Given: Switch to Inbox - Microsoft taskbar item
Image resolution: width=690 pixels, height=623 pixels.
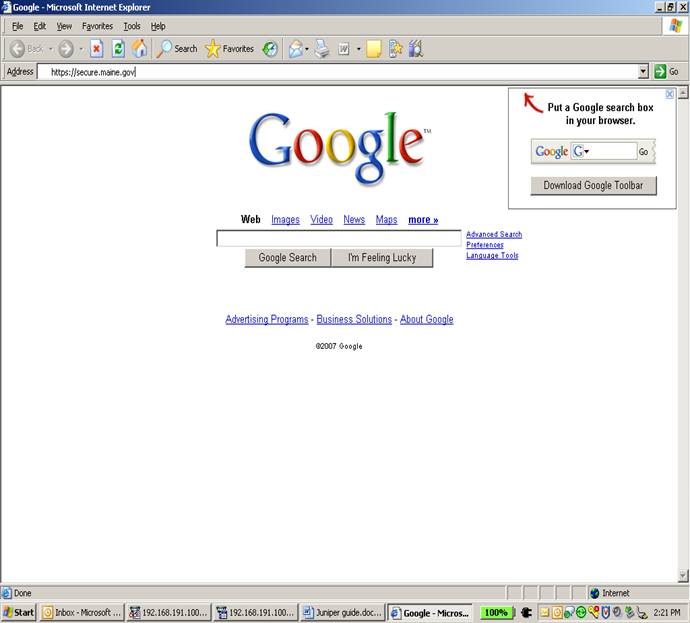Looking at the screenshot, I should [82, 612].
